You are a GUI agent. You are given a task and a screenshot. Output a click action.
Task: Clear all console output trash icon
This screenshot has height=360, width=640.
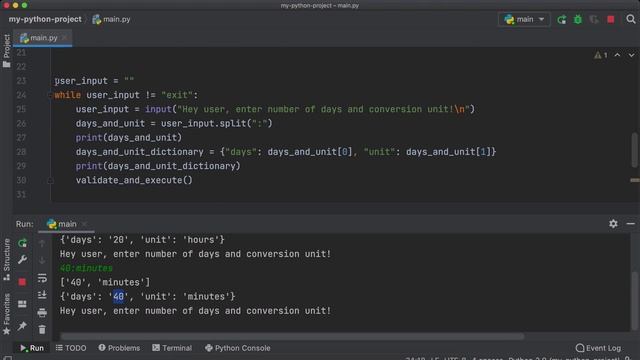[x=42, y=329]
